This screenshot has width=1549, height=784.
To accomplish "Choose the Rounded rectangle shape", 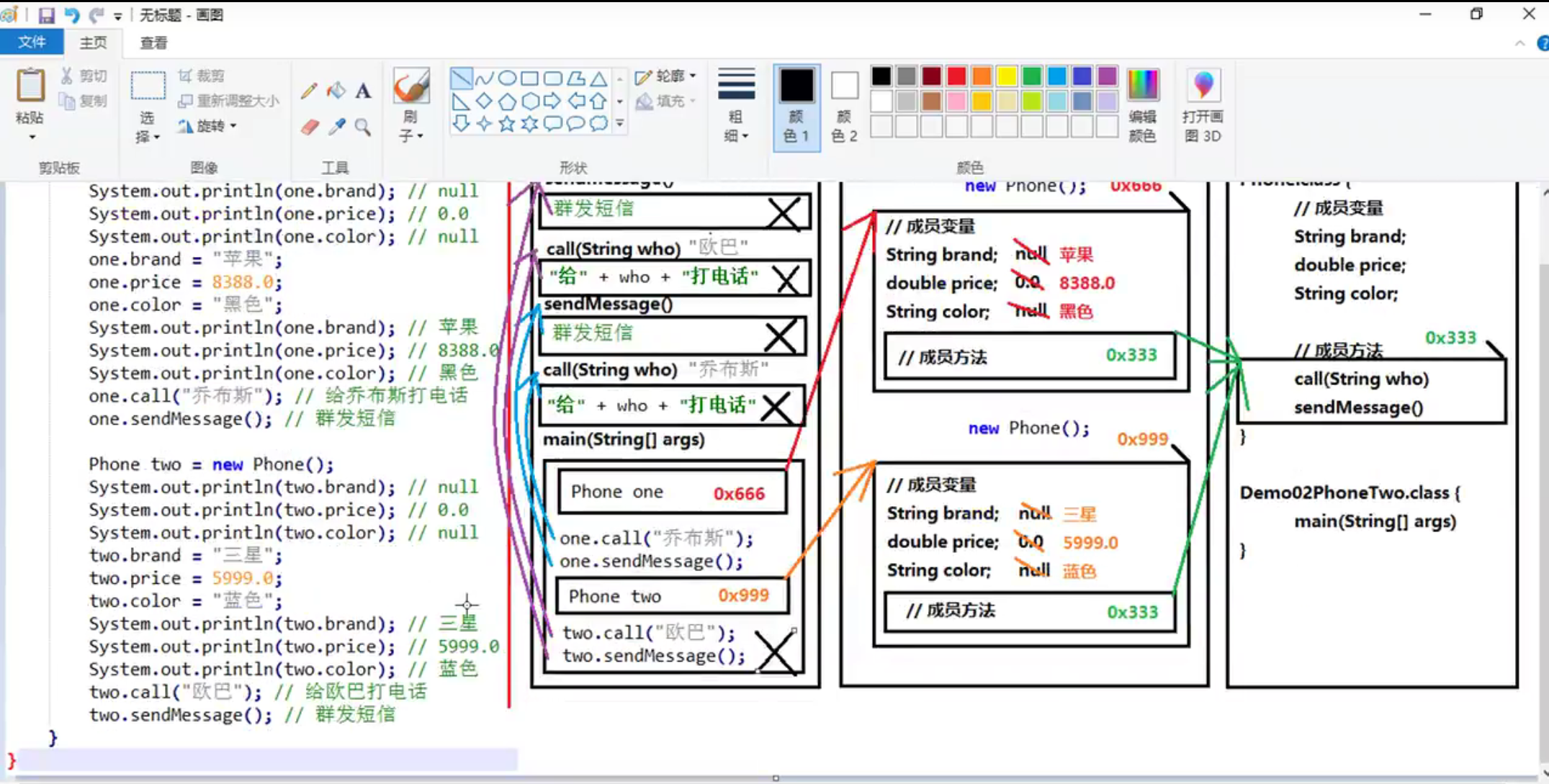I will (x=553, y=78).
